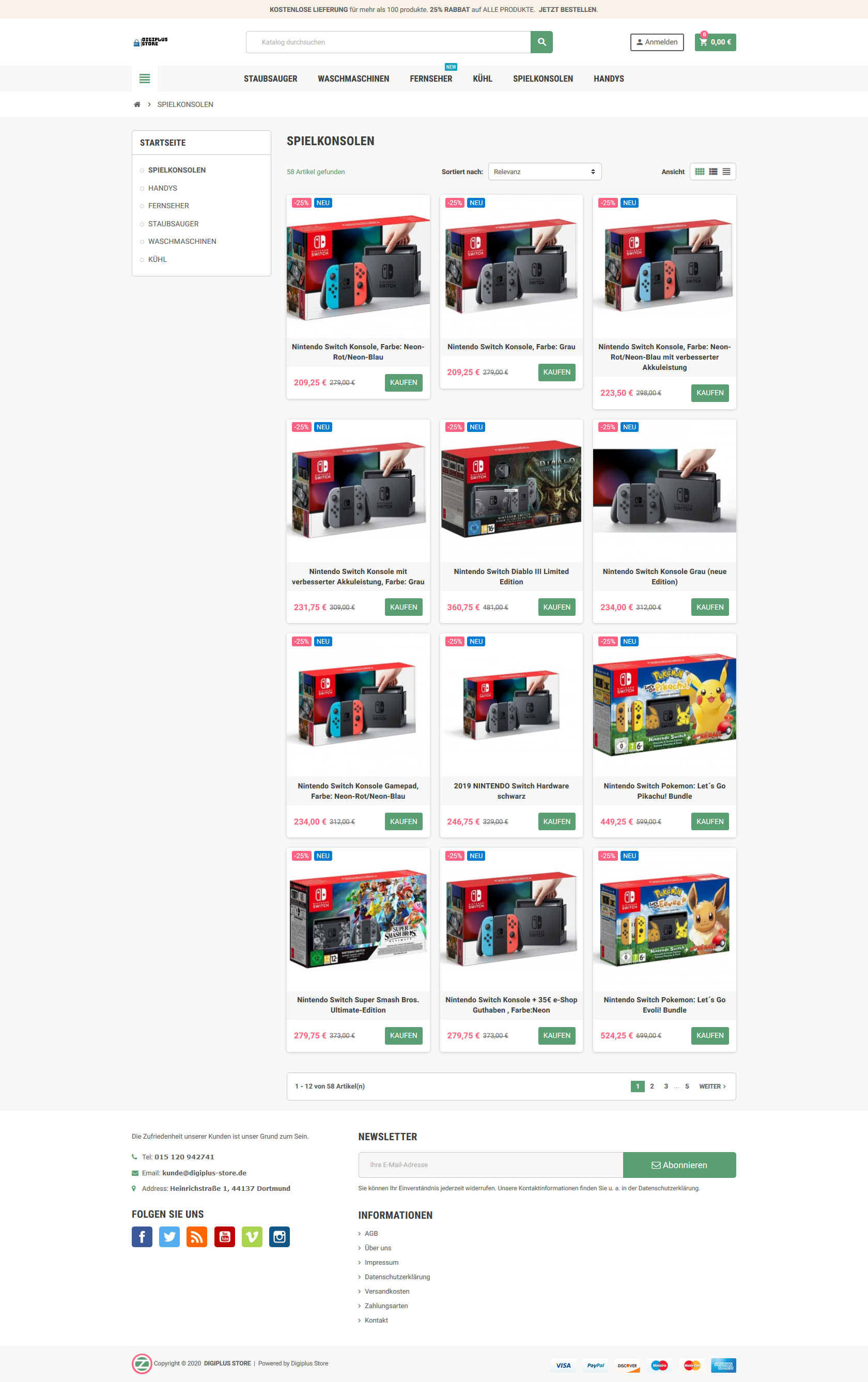Image resolution: width=868 pixels, height=1382 pixels.
Task: Open the Kontakt footer link
Action: pos(376,1320)
